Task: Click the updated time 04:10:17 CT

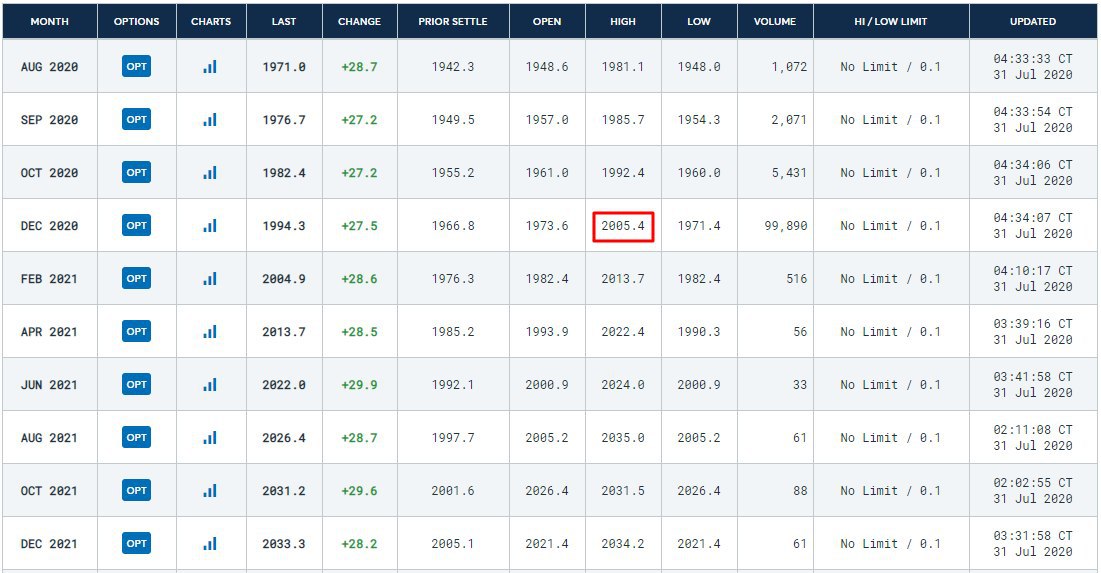Action: 1033,271
